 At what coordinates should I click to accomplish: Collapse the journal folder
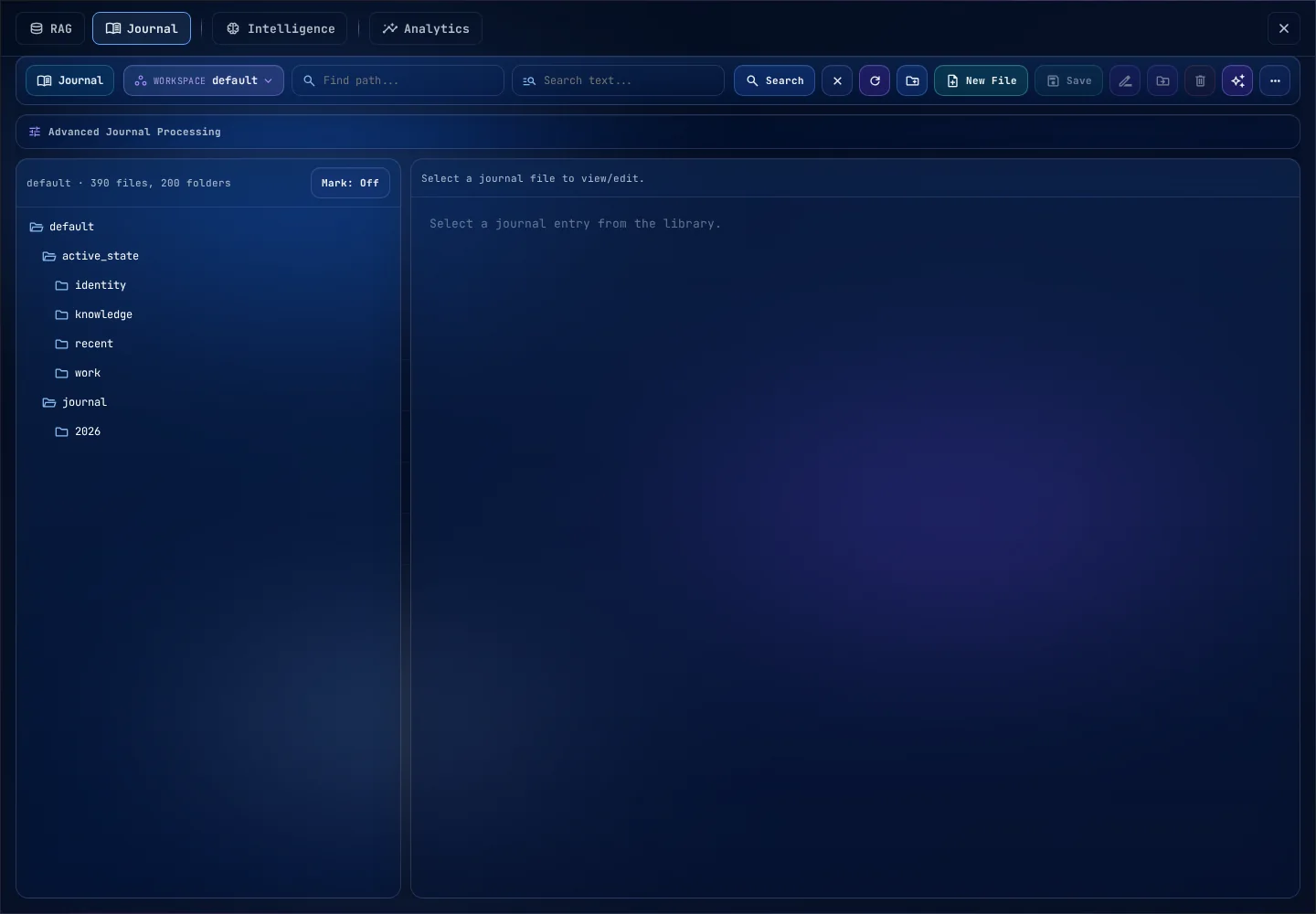point(208,402)
